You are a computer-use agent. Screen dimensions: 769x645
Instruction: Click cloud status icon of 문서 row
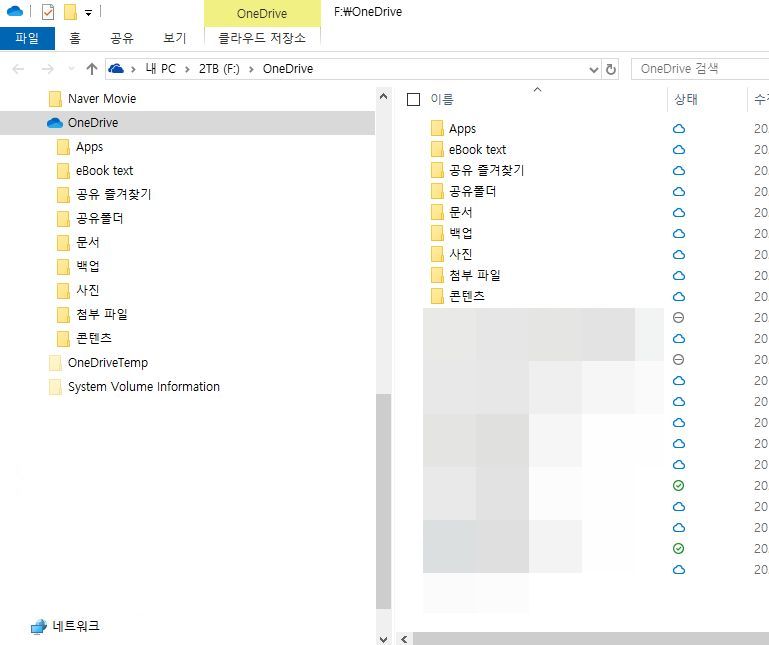(679, 212)
